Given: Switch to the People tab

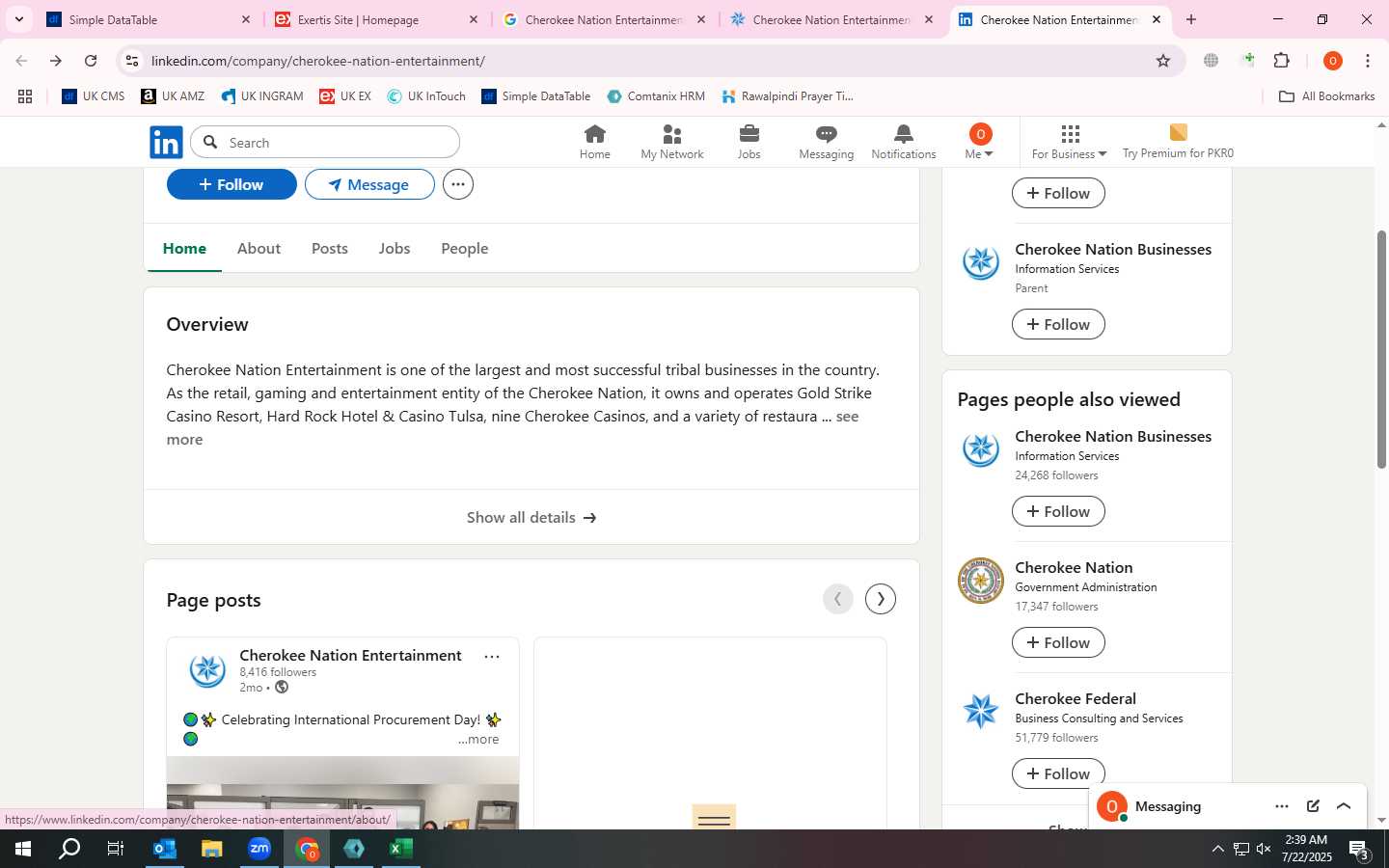Looking at the screenshot, I should [464, 249].
